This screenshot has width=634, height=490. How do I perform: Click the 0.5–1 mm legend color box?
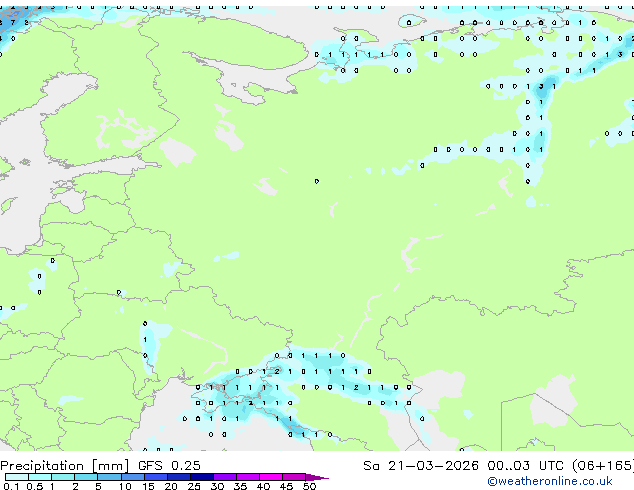tap(40, 477)
